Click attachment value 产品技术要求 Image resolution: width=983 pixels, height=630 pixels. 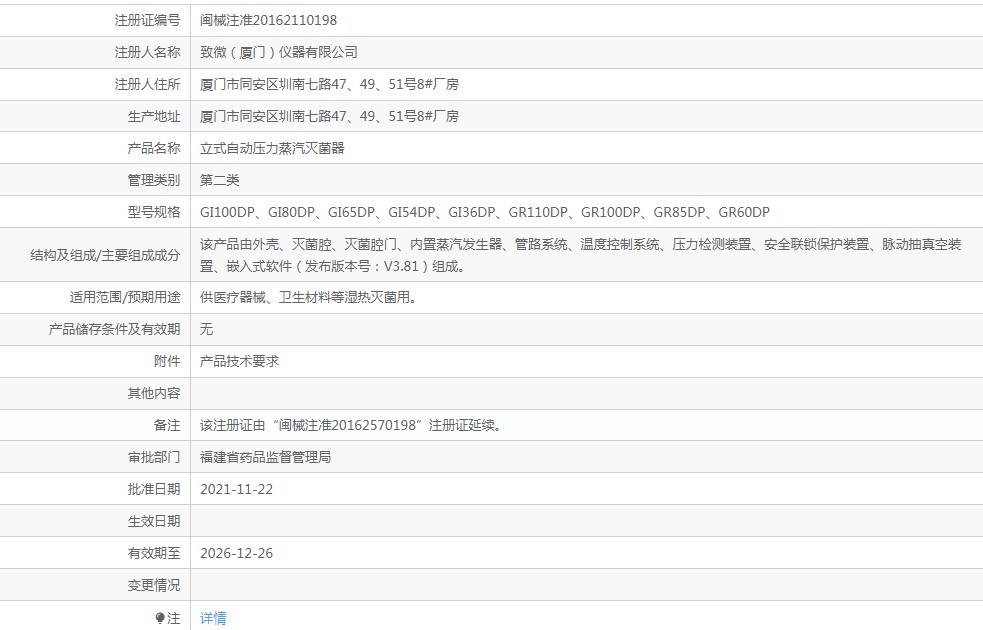(x=239, y=361)
